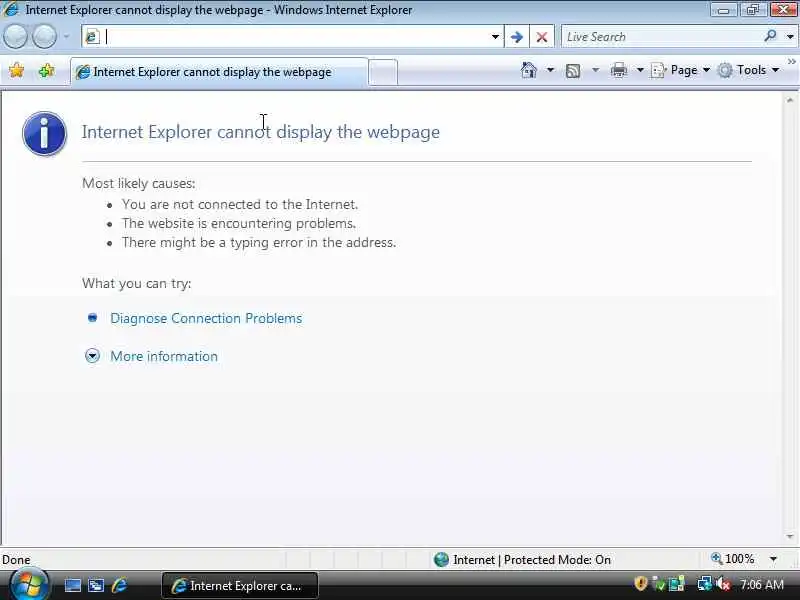Click the network connection tray icon
Image resolution: width=800 pixels, height=600 pixels.
point(704,584)
